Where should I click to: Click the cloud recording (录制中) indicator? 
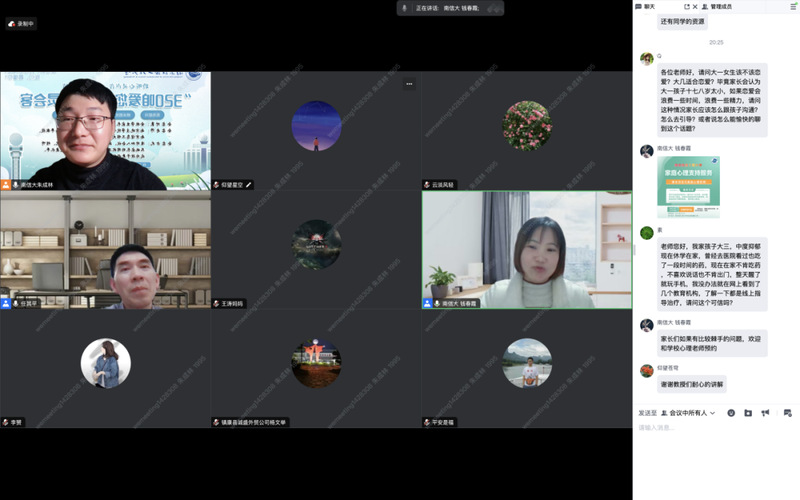(x=21, y=24)
